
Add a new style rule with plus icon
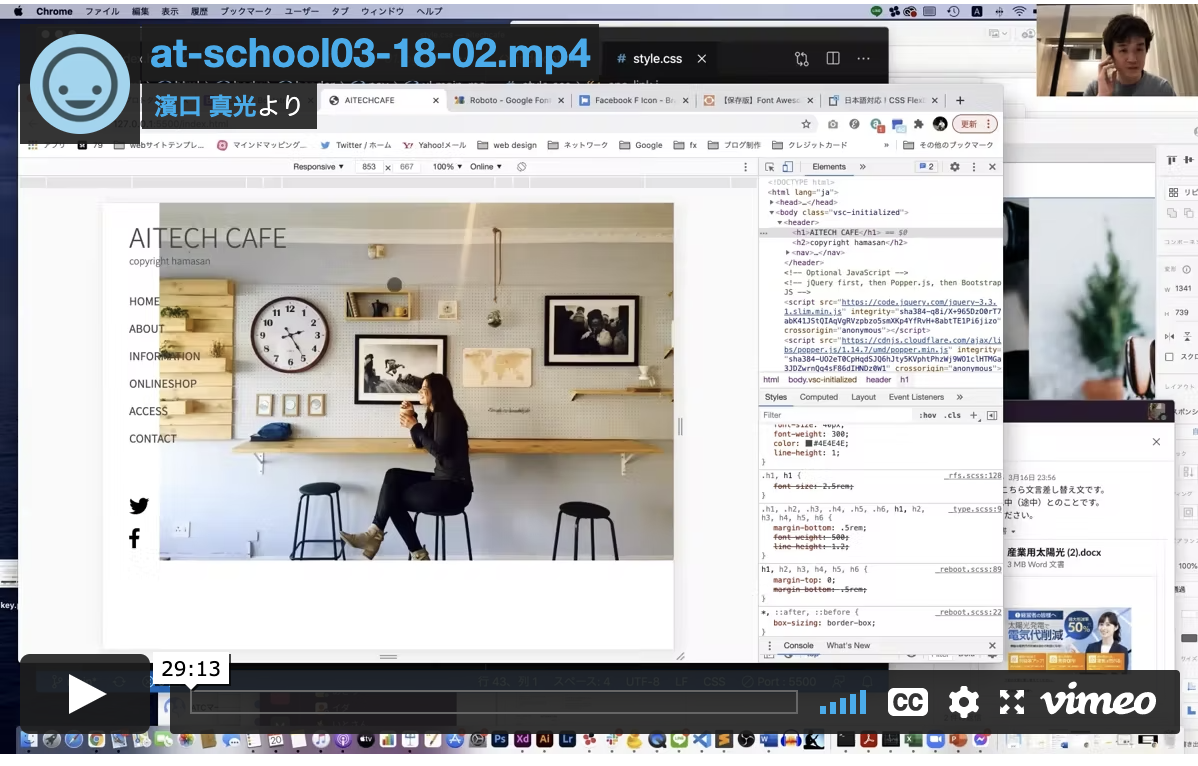[973, 415]
